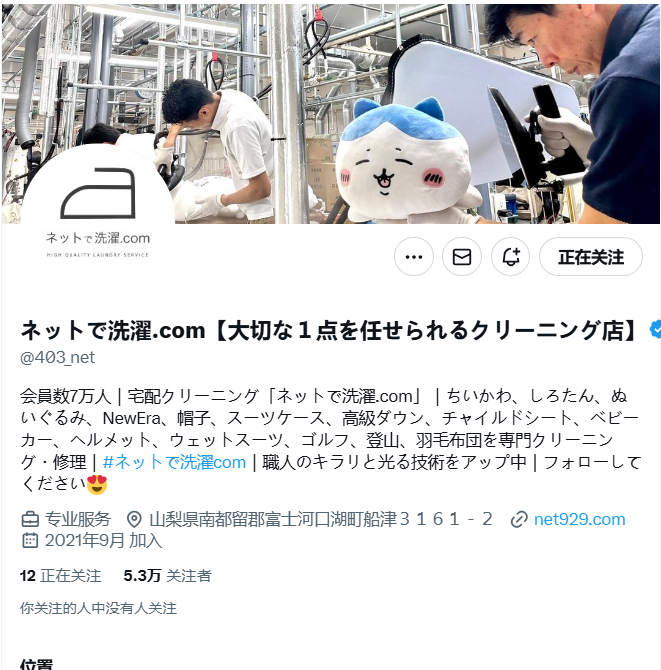This screenshot has width=661, height=670.
Task: Turn on notifications with bell icon
Action: point(511,257)
